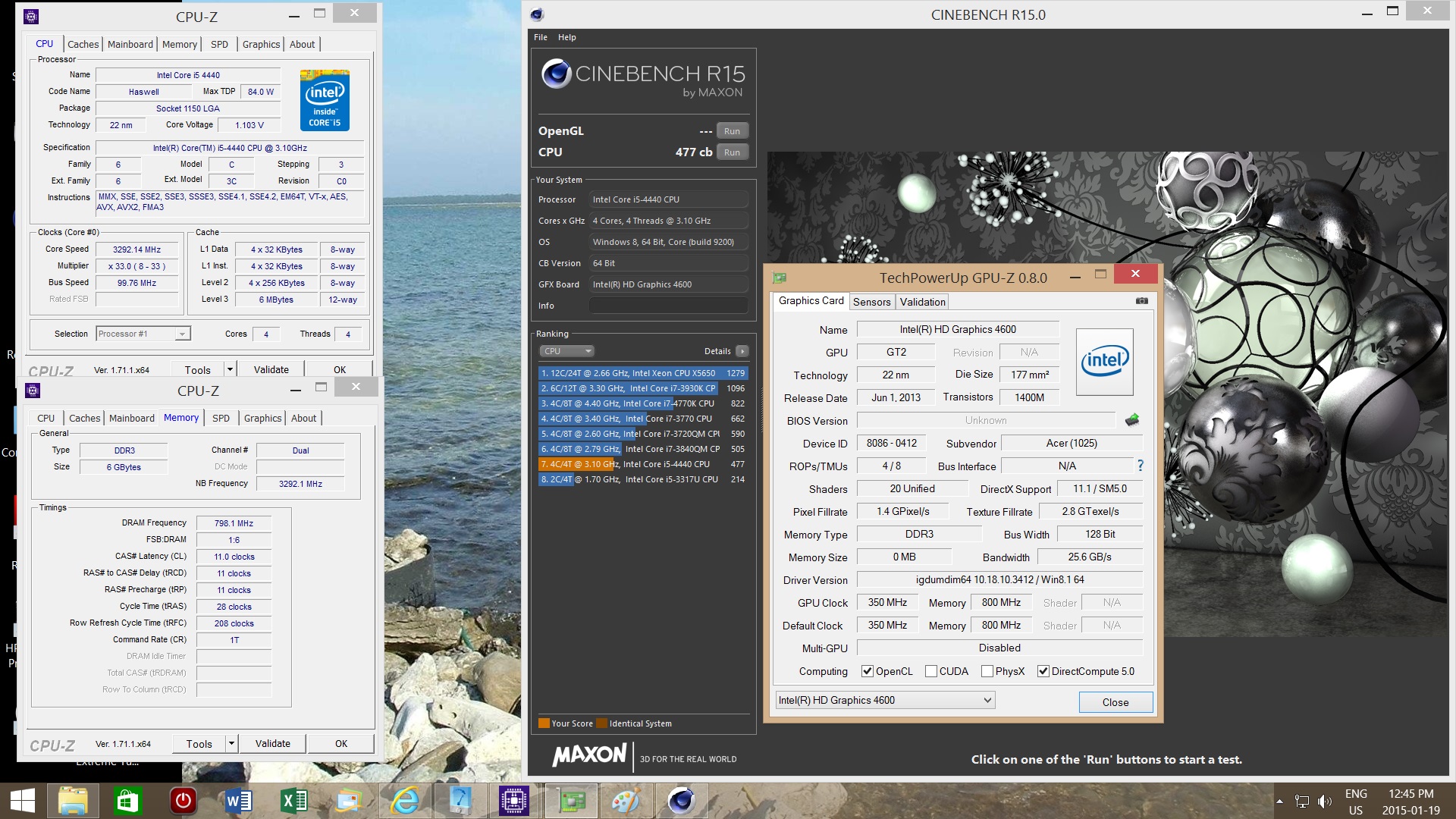Click the taskbar volume speaker icon
Viewport: 1456px width, 819px height.
tap(1324, 802)
